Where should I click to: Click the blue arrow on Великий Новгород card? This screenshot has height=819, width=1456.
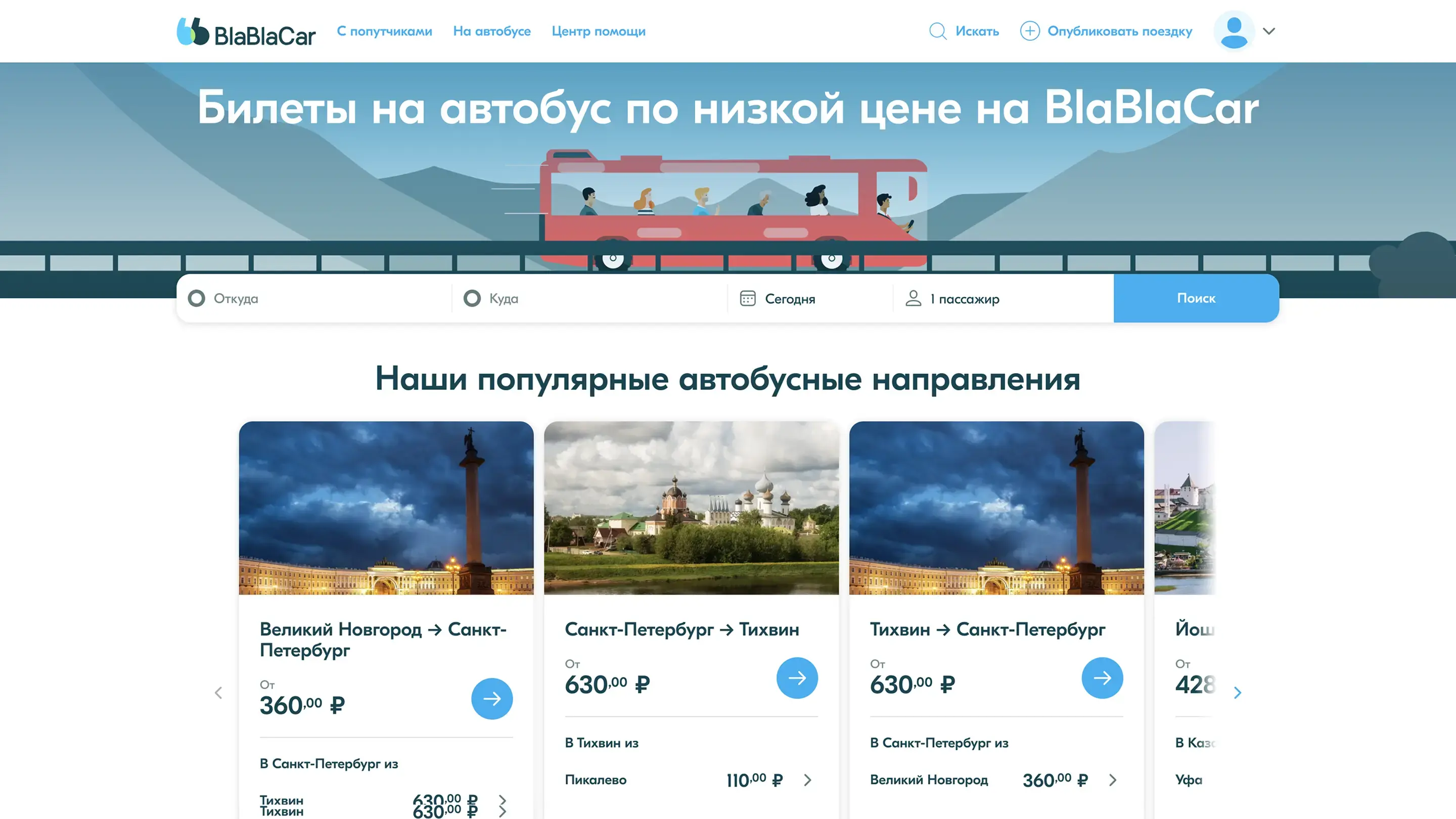pos(492,699)
